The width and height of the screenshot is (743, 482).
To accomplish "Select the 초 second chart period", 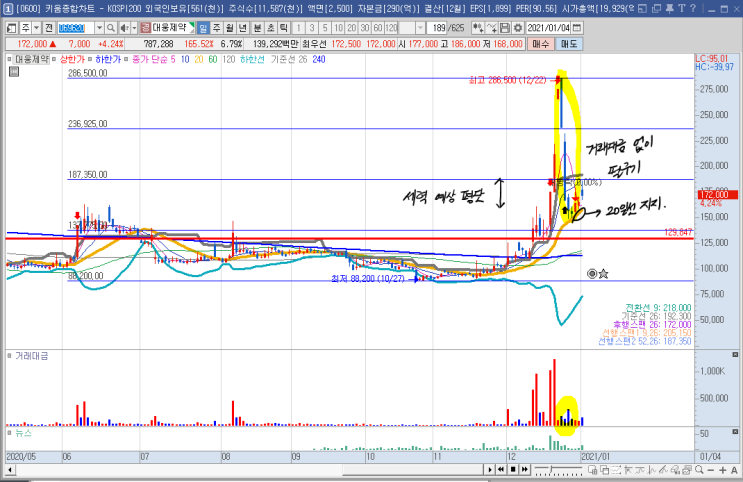I will point(271,28).
